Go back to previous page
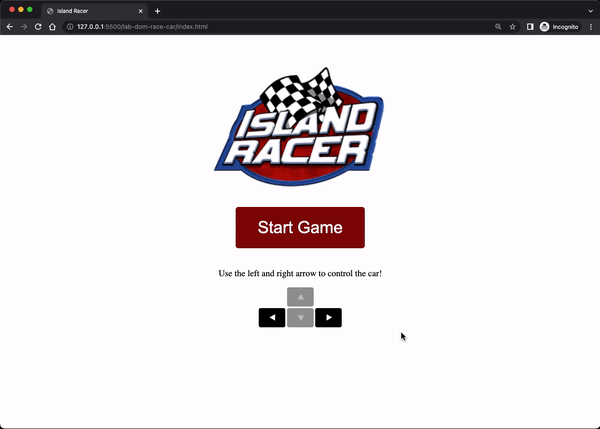The image size is (600, 429). click(x=10, y=27)
